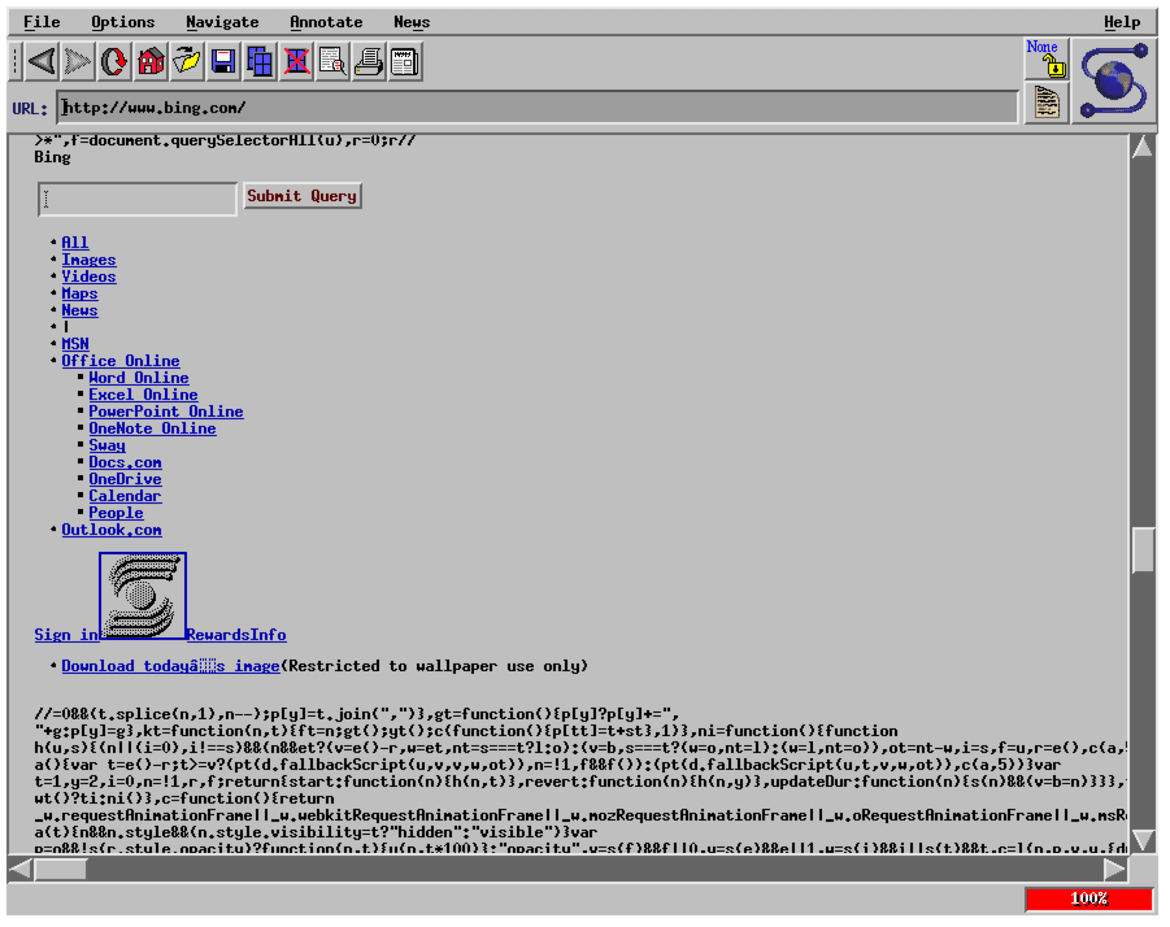This screenshot has height=927, width=1170.
Task: Open the Help menu
Action: [1122, 22]
